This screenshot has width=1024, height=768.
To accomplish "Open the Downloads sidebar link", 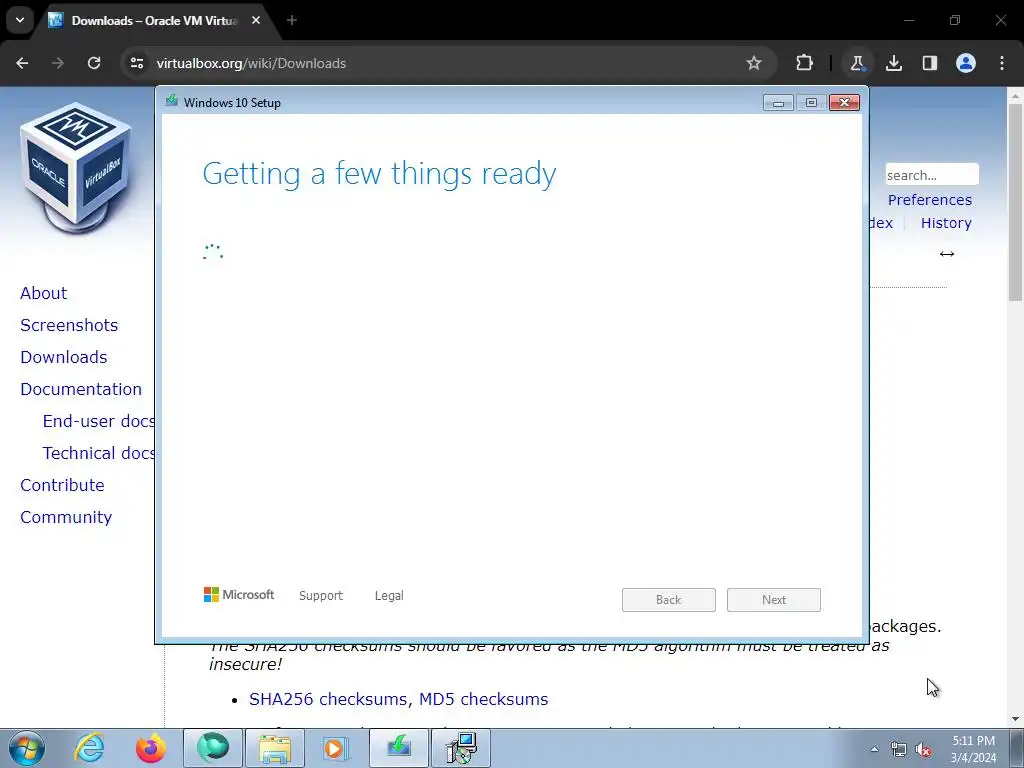I will (63, 357).
